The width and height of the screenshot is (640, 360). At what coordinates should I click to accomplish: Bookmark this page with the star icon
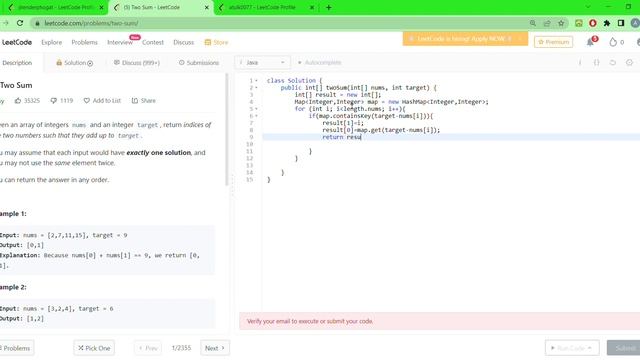pos(561,23)
